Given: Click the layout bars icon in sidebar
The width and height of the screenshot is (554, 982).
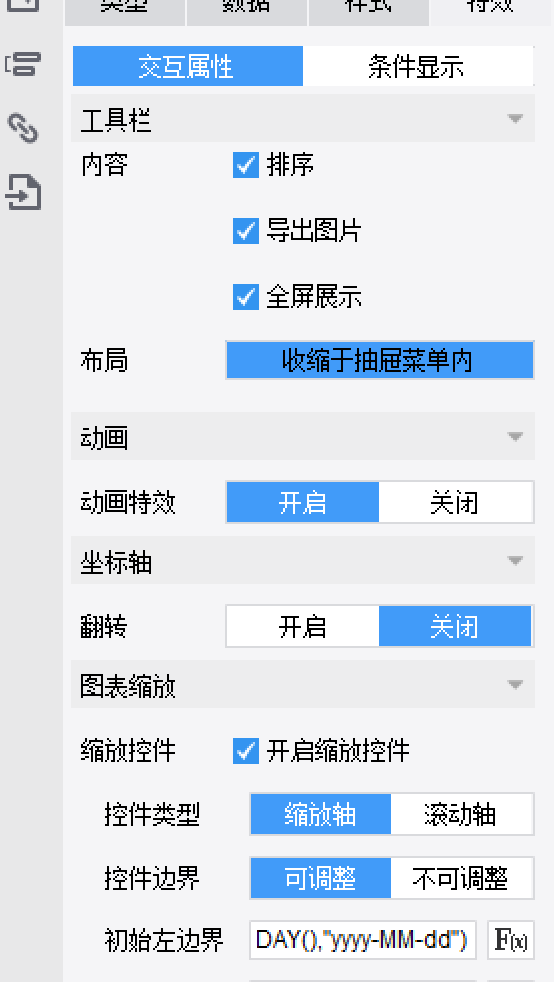Looking at the screenshot, I should [23, 65].
